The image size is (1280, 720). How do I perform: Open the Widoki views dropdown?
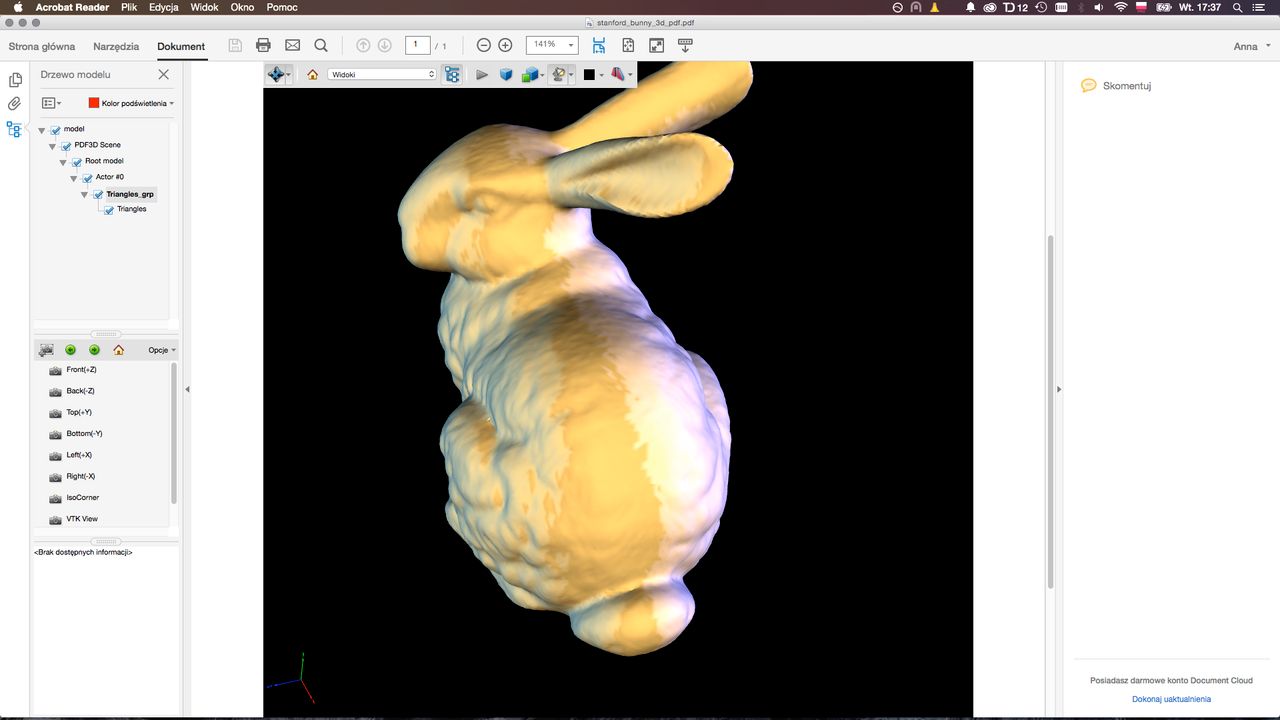(x=383, y=74)
